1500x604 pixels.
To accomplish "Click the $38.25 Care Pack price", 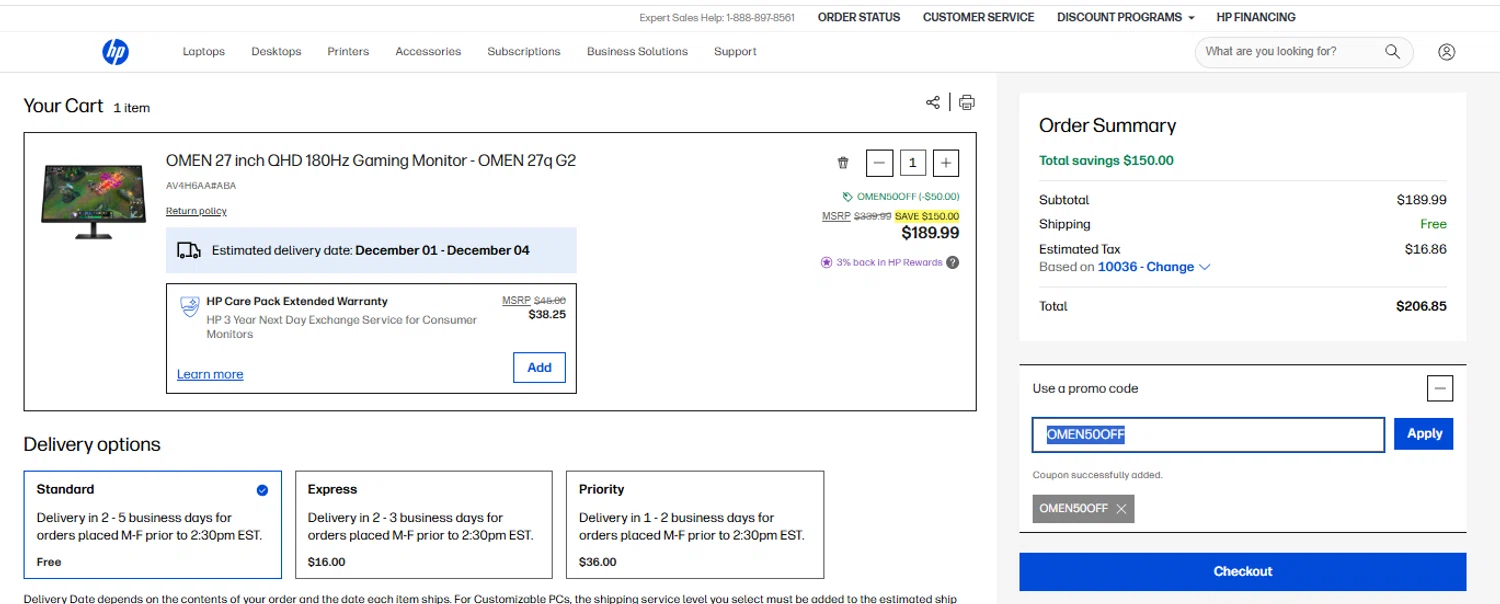I will [x=547, y=314].
